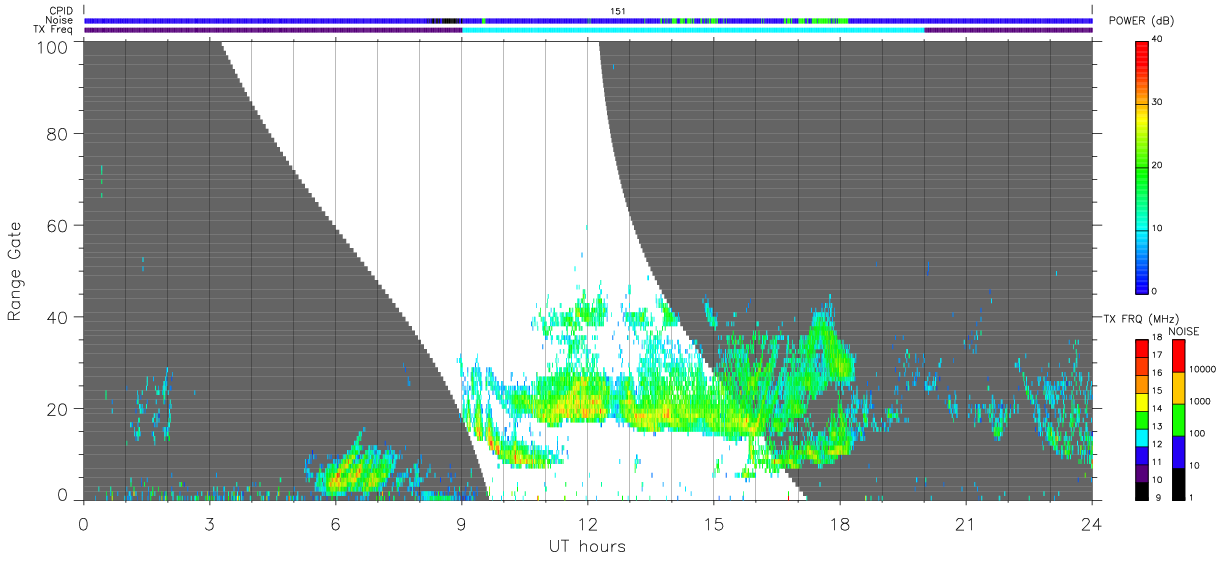The image size is (1228, 567).
Task: Click the cyan section of the TX Freq strip
Action: [x=693, y=30]
